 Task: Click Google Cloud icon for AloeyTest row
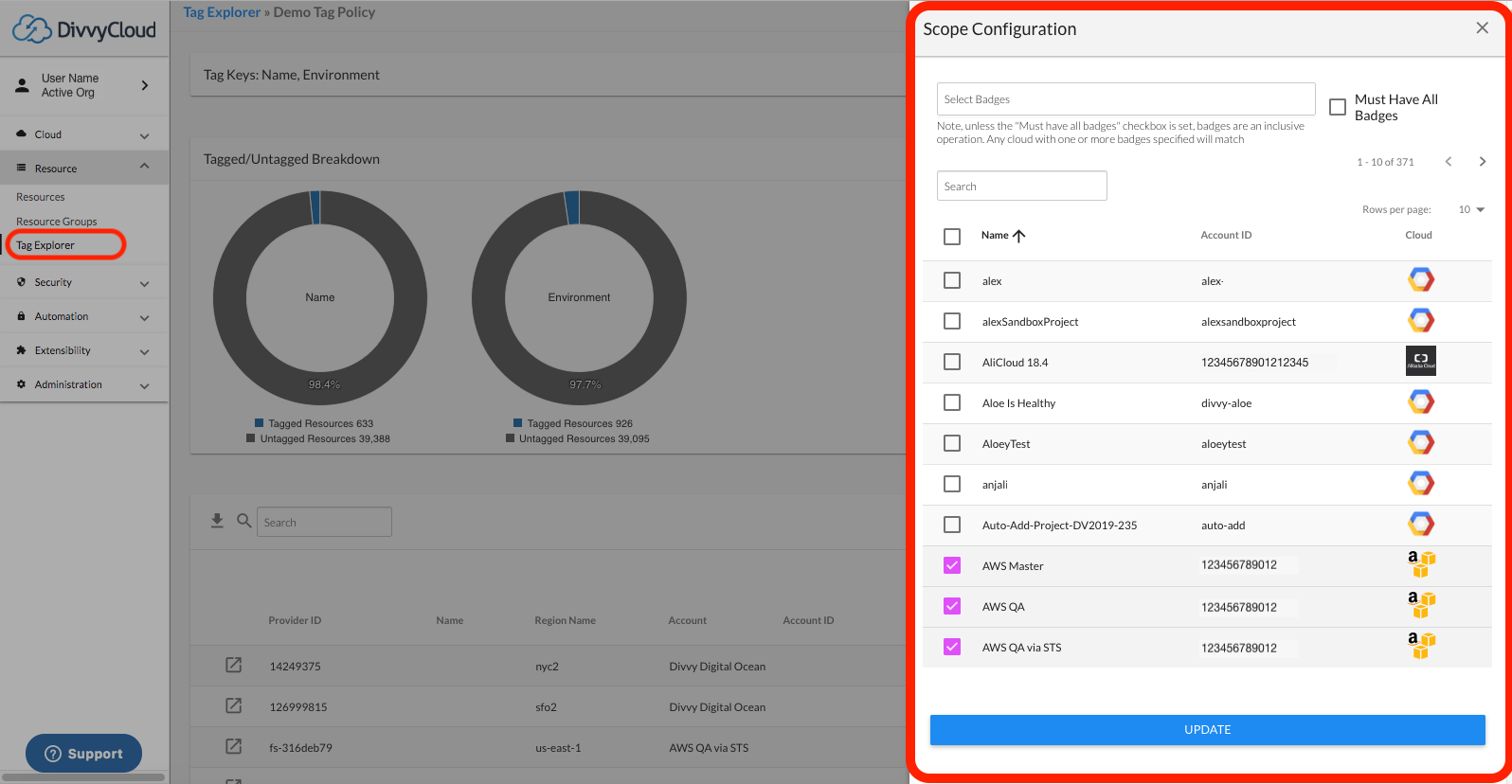click(x=1420, y=443)
